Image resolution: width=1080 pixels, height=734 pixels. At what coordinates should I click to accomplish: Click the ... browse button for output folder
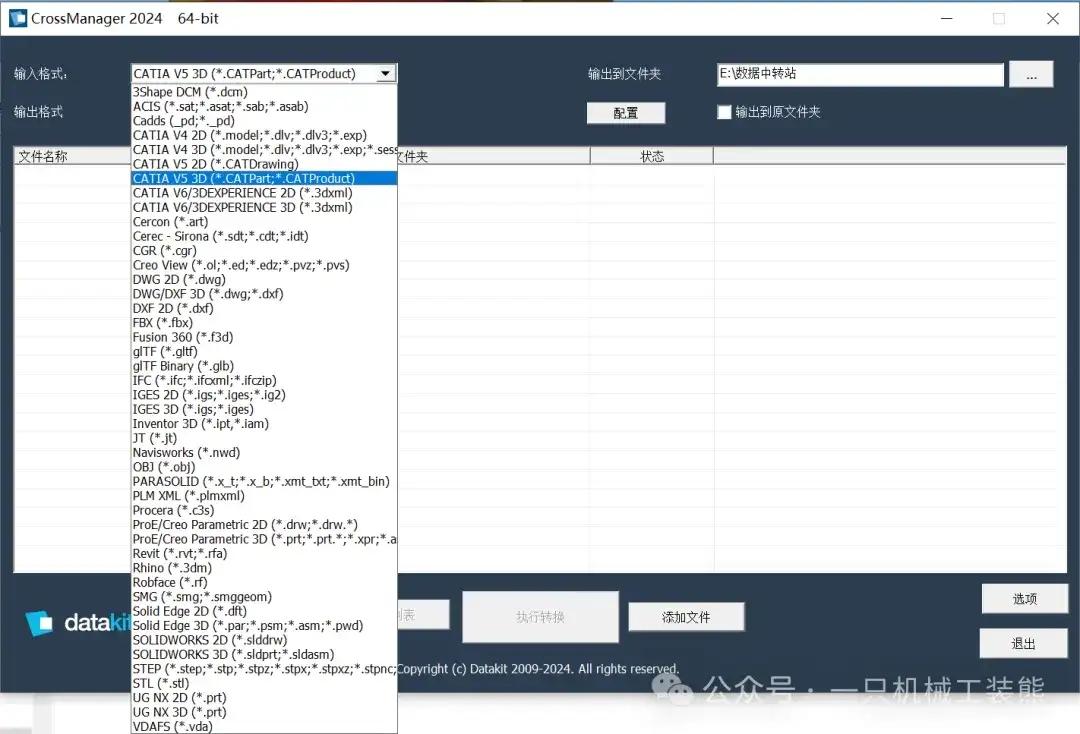1031,74
